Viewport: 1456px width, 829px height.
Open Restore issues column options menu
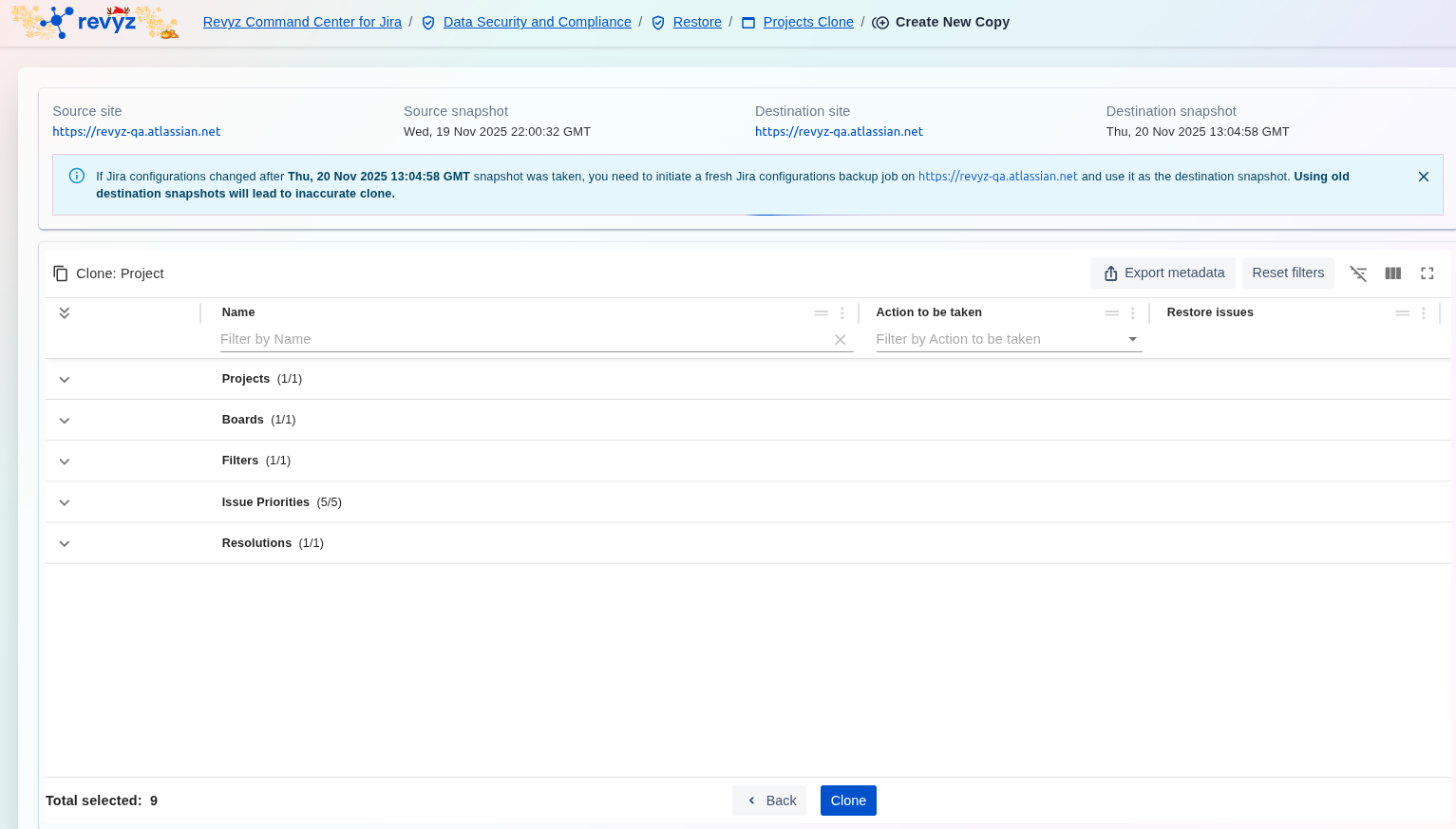click(1423, 313)
